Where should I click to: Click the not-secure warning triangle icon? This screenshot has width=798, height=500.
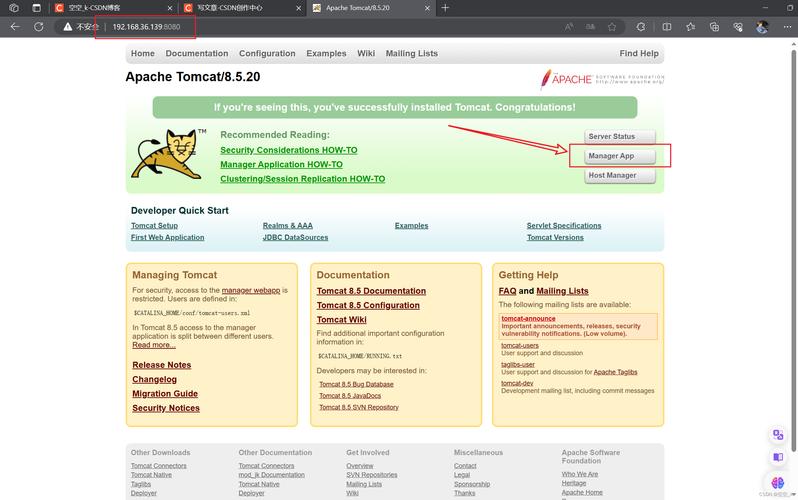click(x=68, y=27)
